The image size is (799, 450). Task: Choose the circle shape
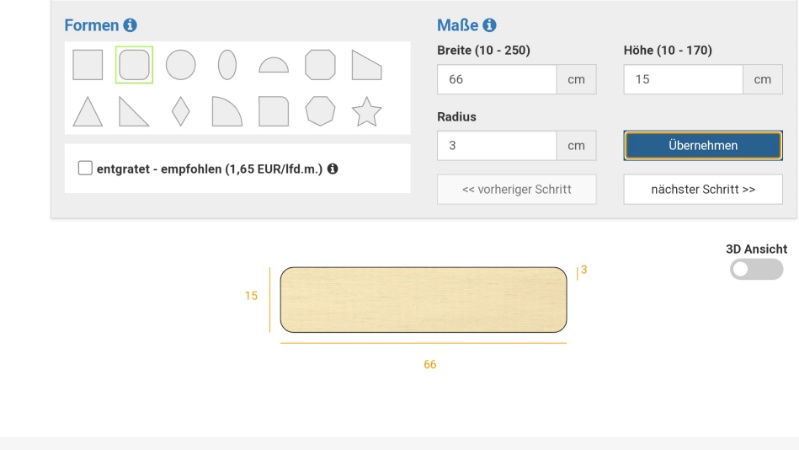tap(180, 65)
